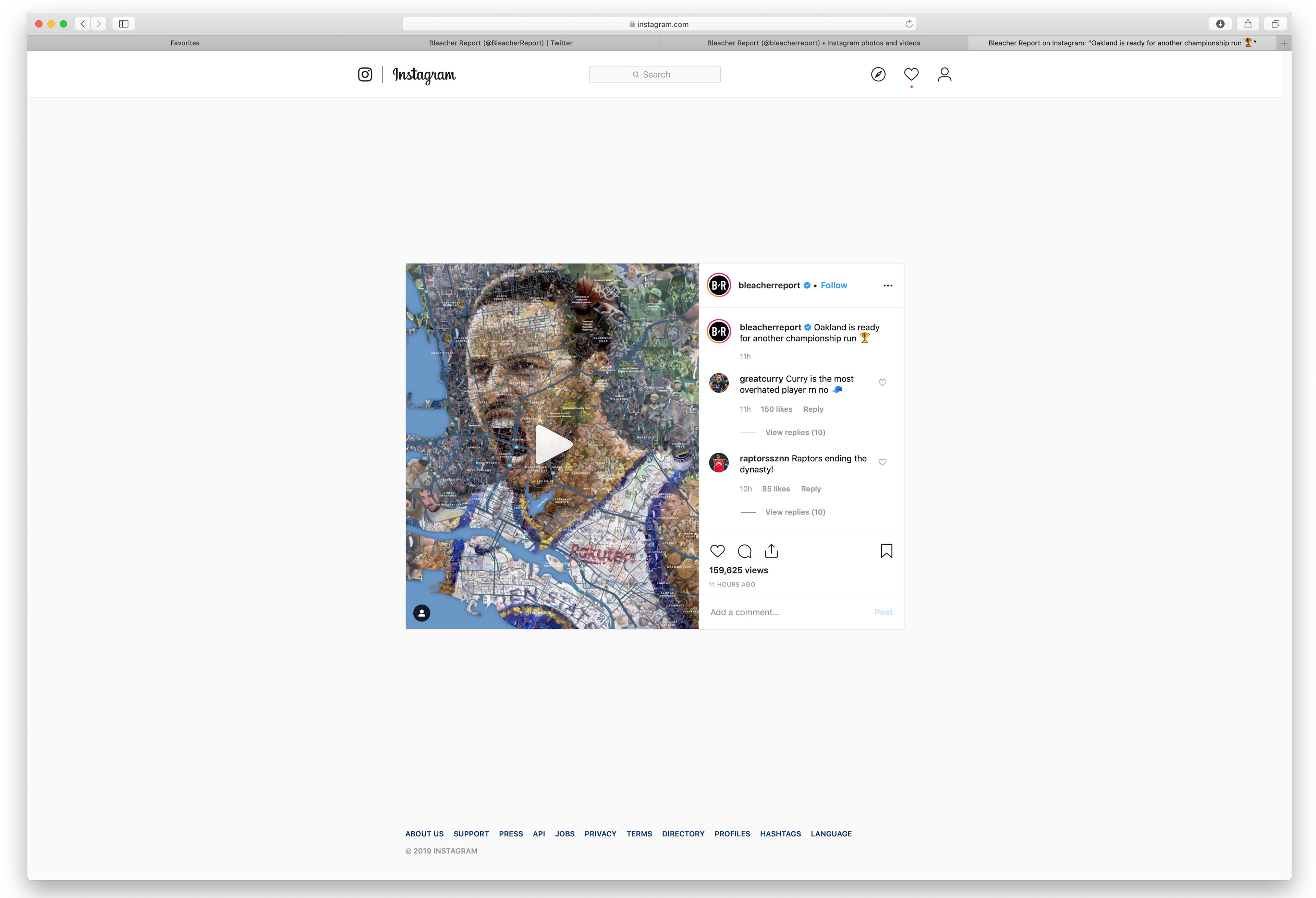Open the HASHTAGS footer link
The height and width of the screenshot is (898, 1316).
pos(780,834)
